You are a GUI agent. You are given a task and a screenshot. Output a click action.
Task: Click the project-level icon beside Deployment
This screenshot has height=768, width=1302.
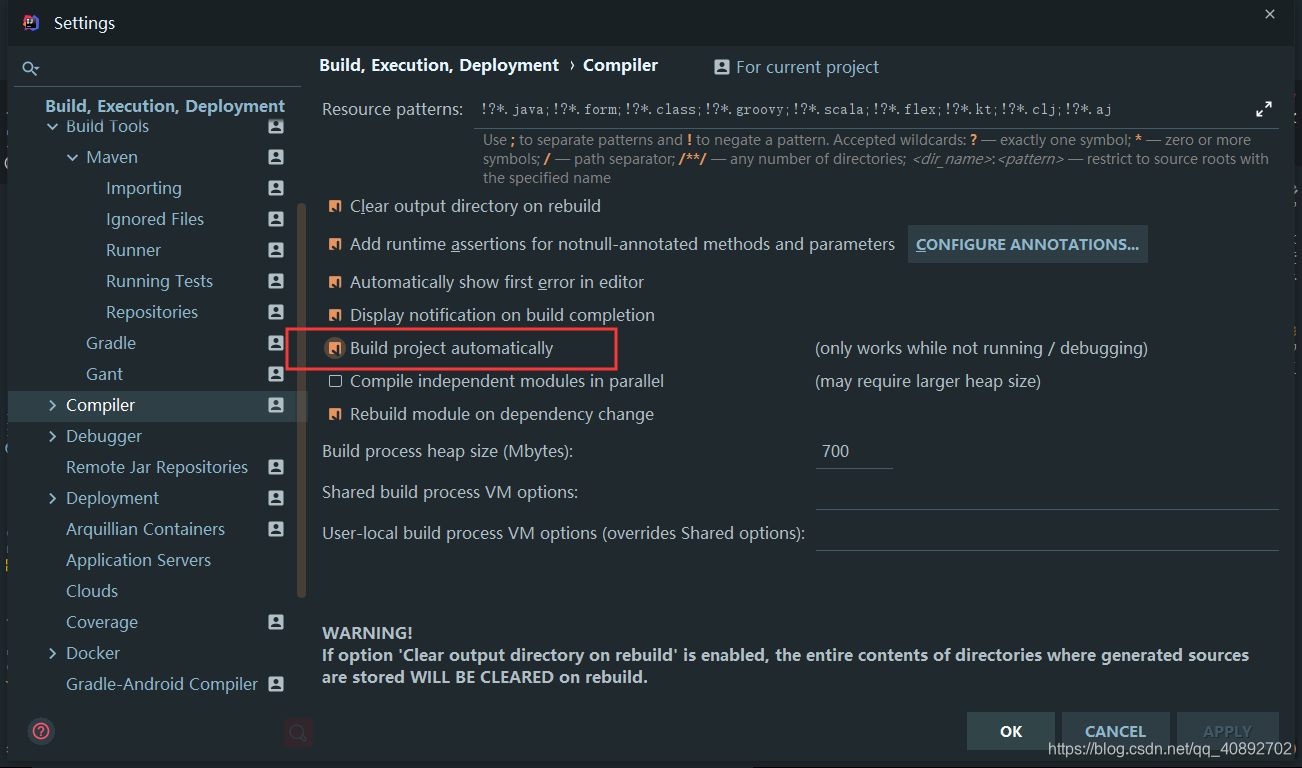pos(276,498)
